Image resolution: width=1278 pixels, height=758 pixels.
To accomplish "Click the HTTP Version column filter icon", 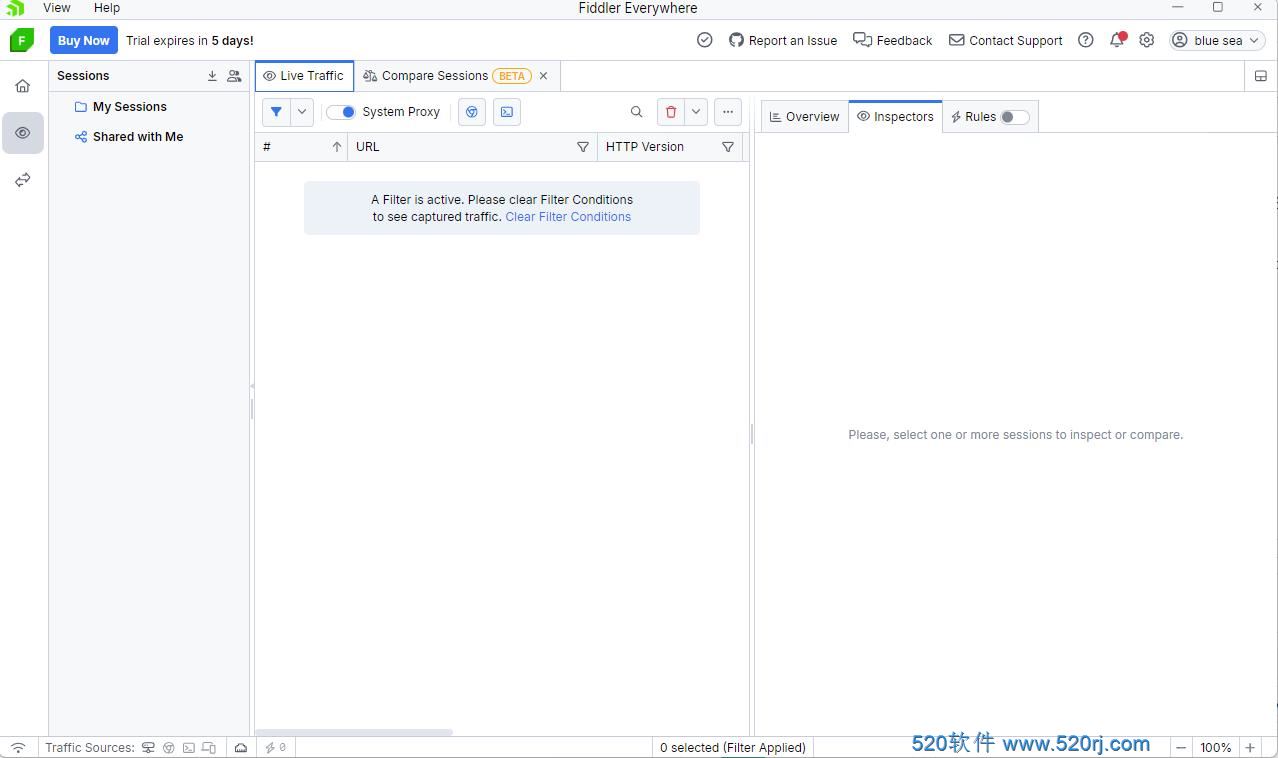I will [728, 147].
